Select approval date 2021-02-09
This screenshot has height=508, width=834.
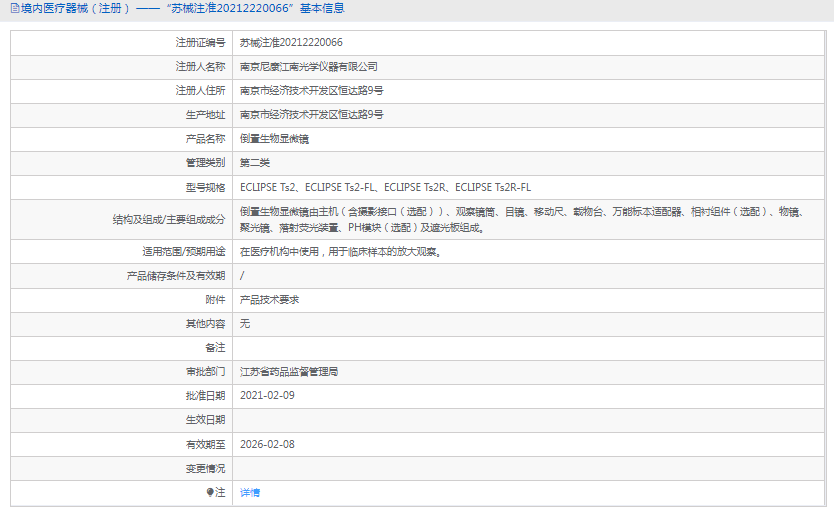pyautogui.click(x=267, y=395)
